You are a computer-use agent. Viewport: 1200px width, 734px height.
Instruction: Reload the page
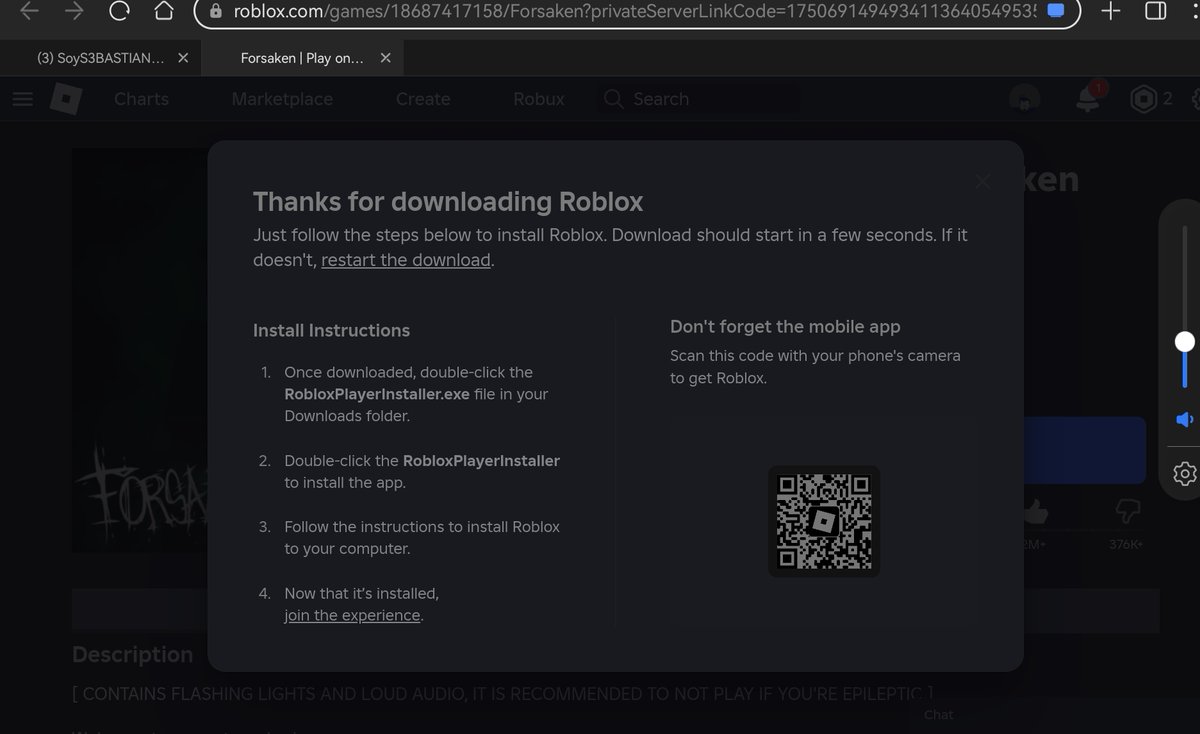point(120,12)
